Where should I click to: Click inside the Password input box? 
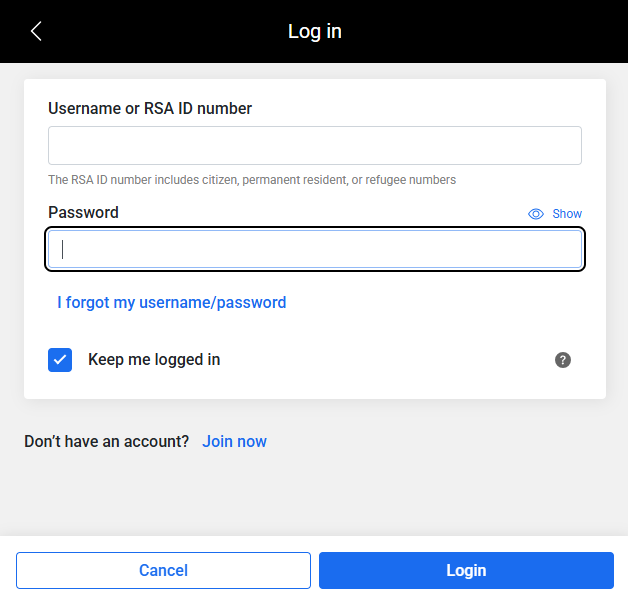pyautogui.click(x=315, y=249)
